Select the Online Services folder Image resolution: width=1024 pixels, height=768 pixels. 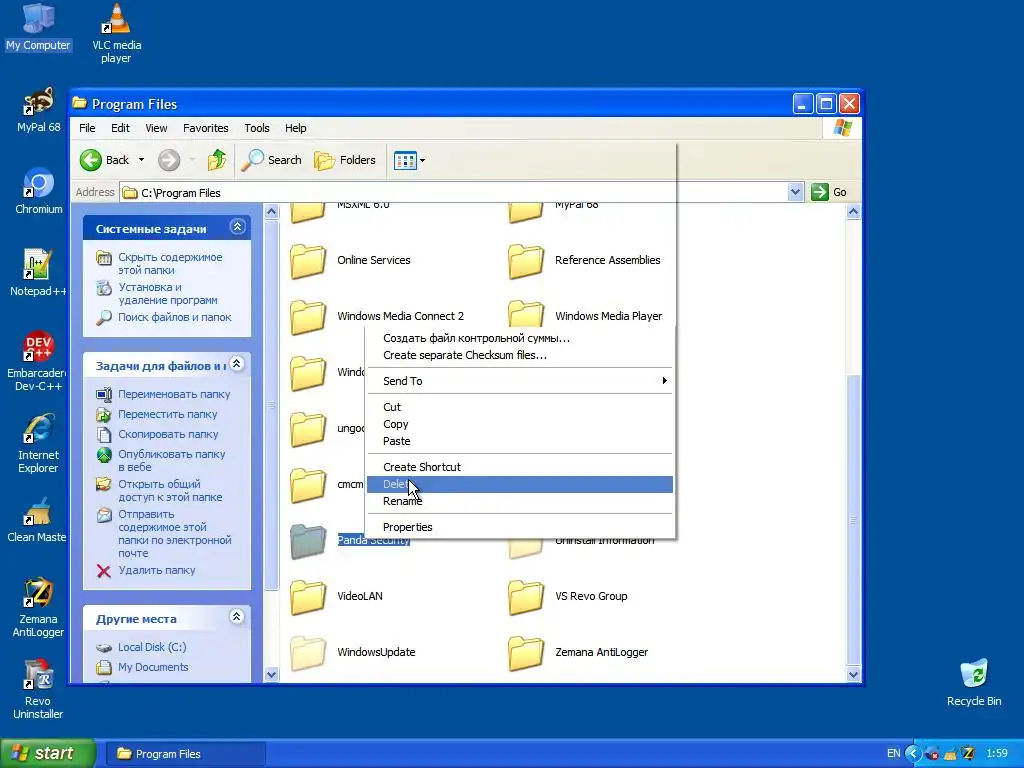click(x=350, y=261)
